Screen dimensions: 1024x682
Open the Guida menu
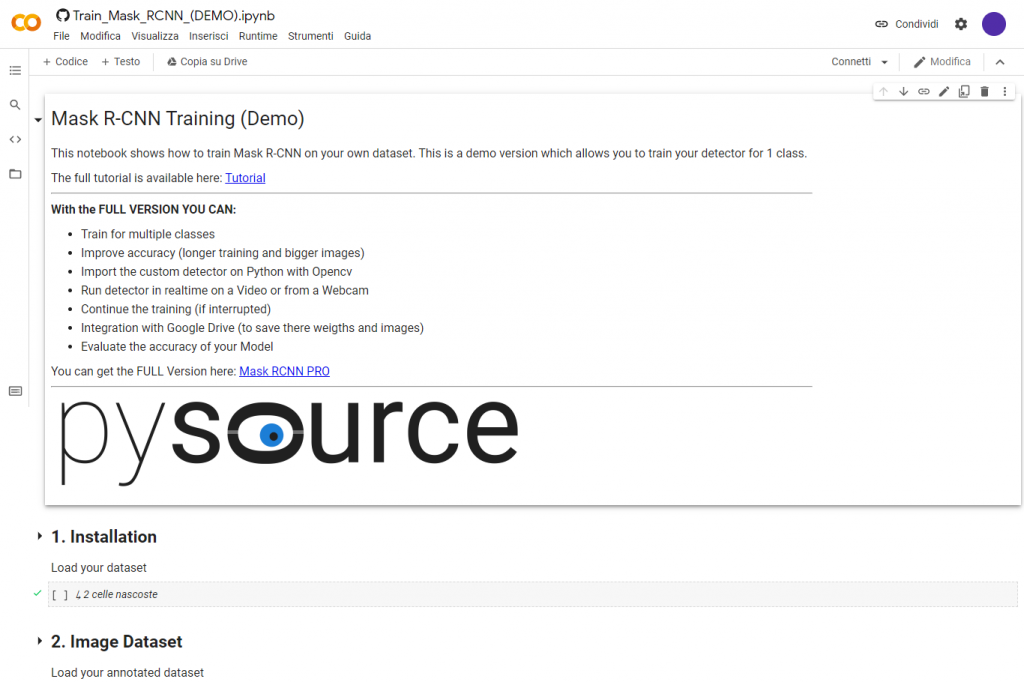(358, 36)
